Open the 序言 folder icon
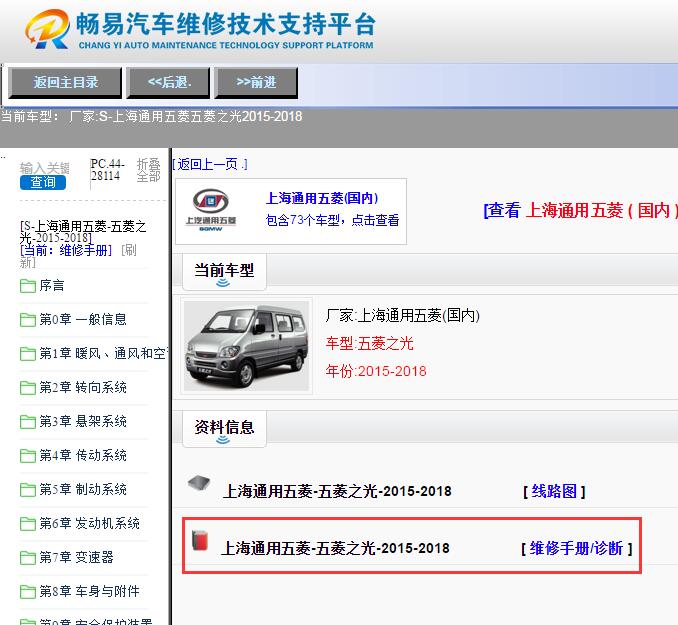The width and height of the screenshot is (678, 625). tap(28, 286)
